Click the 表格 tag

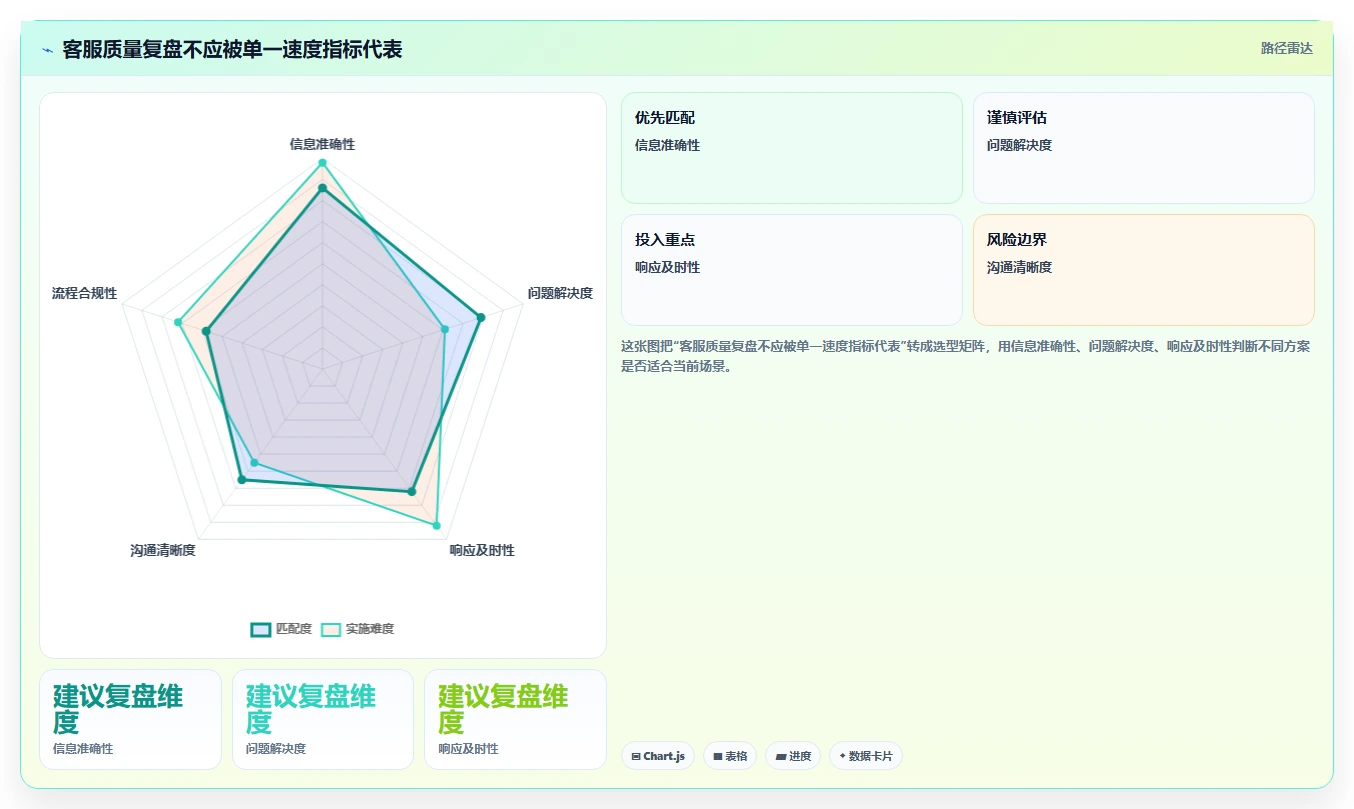[x=730, y=756]
